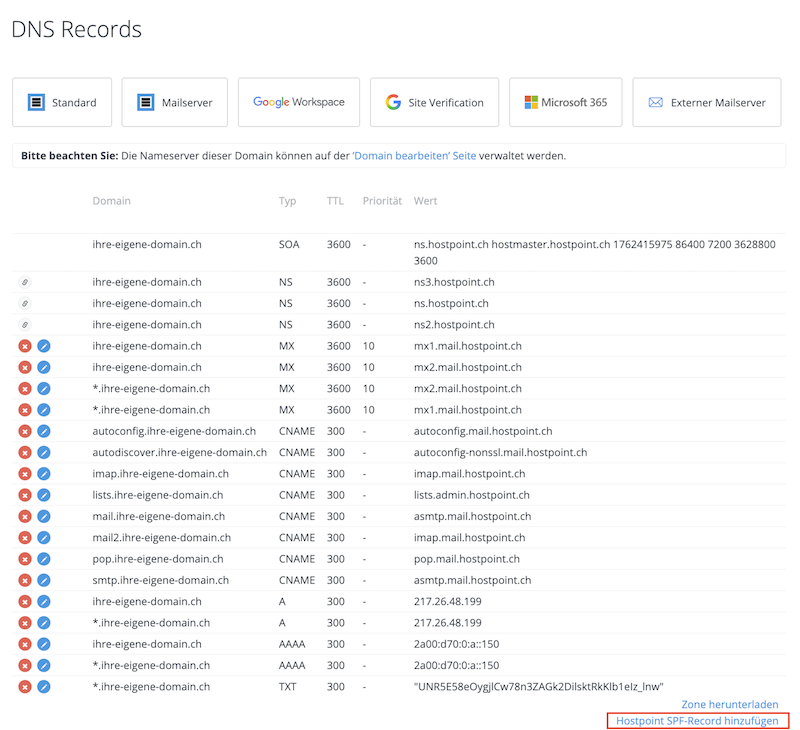This screenshot has width=800, height=730.
Task: Click the link icon on the ns2.hostpoint.ch row
Action: (25, 324)
